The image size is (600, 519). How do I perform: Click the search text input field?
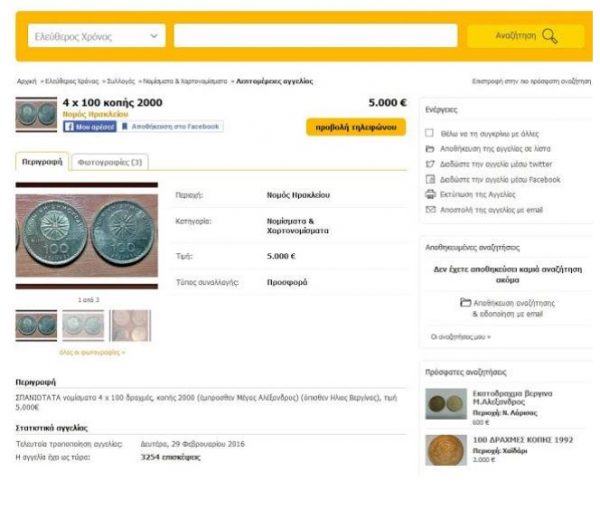pos(316,36)
